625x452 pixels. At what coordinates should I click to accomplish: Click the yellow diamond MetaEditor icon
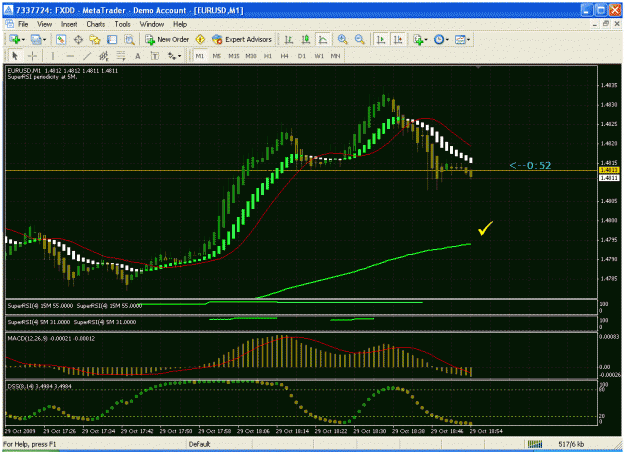click(200, 39)
